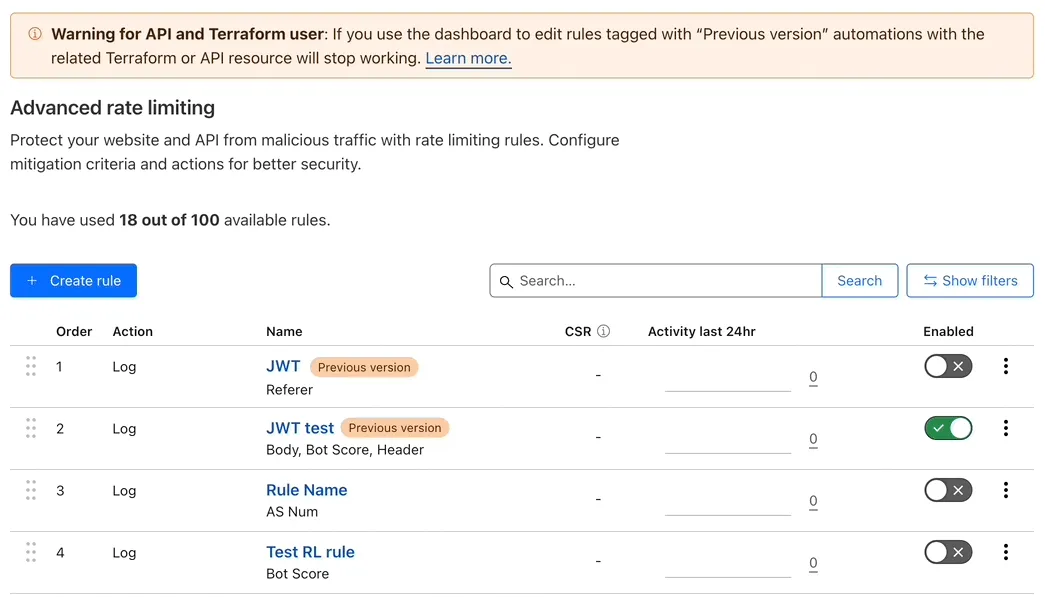The width and height of the screenshot is (1045, 597).
Task: Click the drag handle icon beside Test RL rule
Action: click(x=31, y=552)
